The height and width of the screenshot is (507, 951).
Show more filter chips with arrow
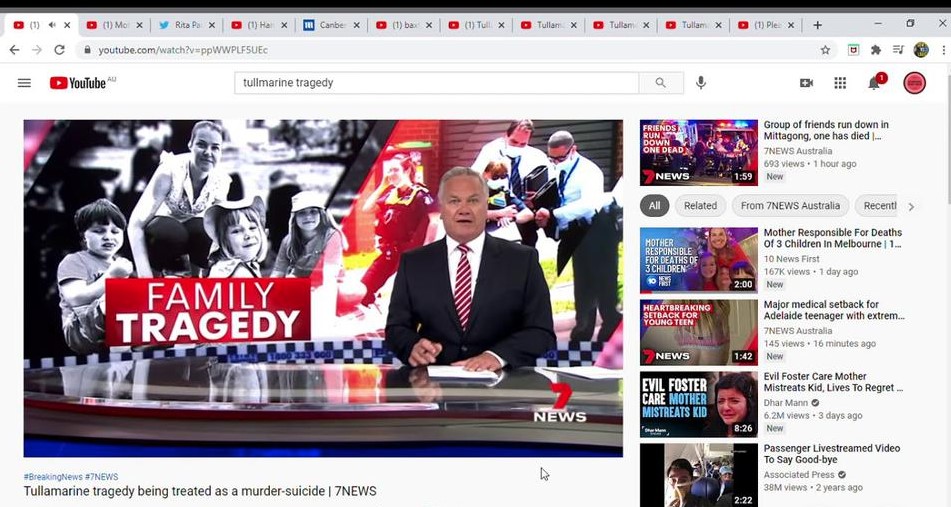pos(911,206)
